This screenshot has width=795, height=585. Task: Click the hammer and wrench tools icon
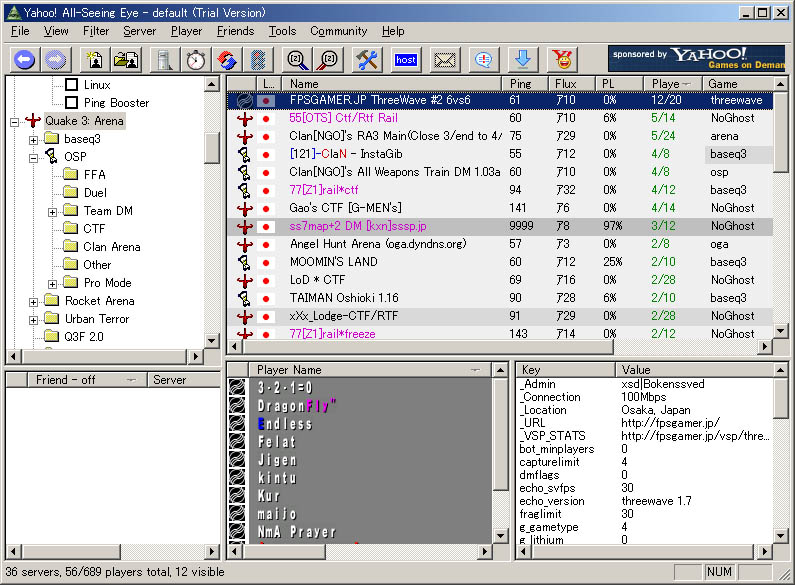[x=367, y=60]
